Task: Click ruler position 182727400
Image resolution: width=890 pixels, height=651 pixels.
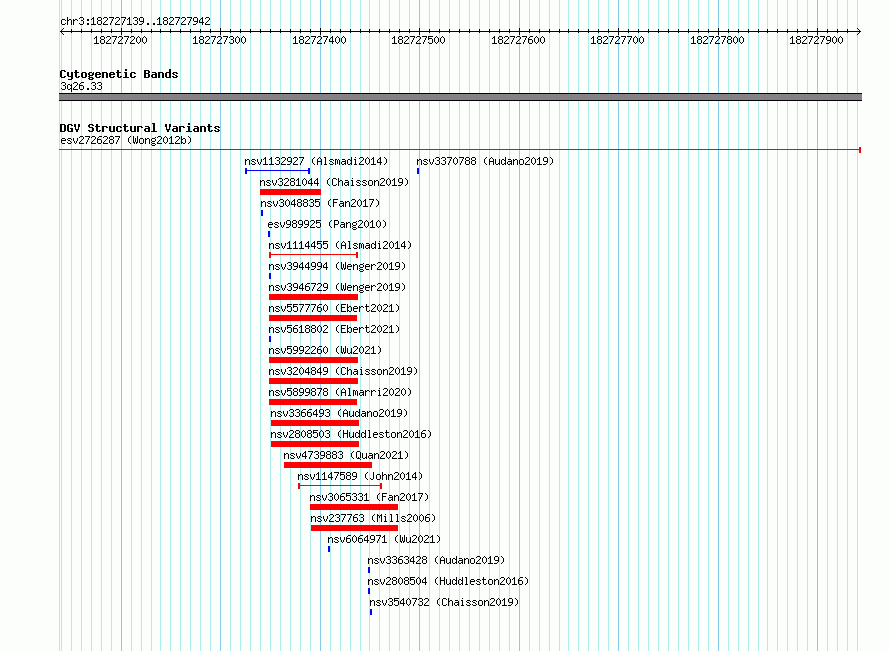Action: coord(319,40)
